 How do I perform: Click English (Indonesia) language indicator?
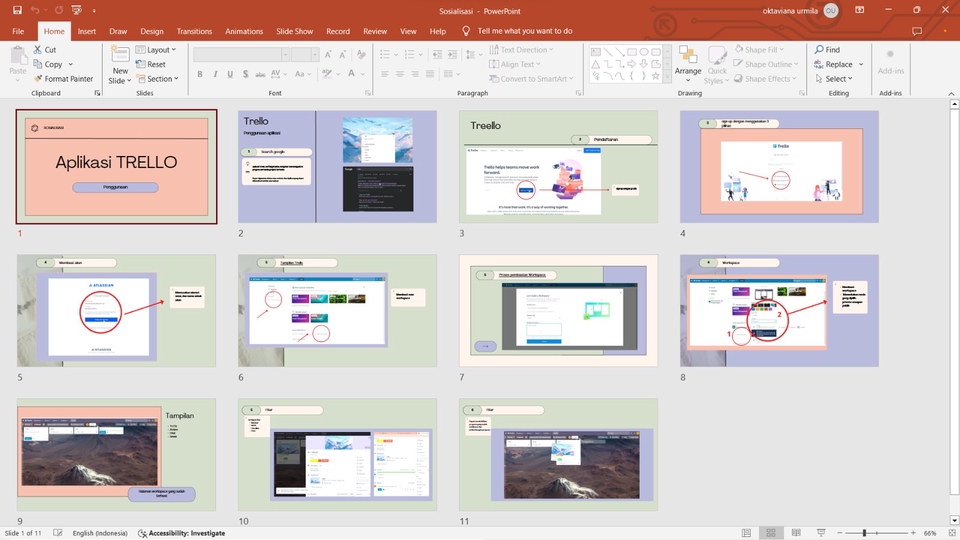(x=100, y=533)
